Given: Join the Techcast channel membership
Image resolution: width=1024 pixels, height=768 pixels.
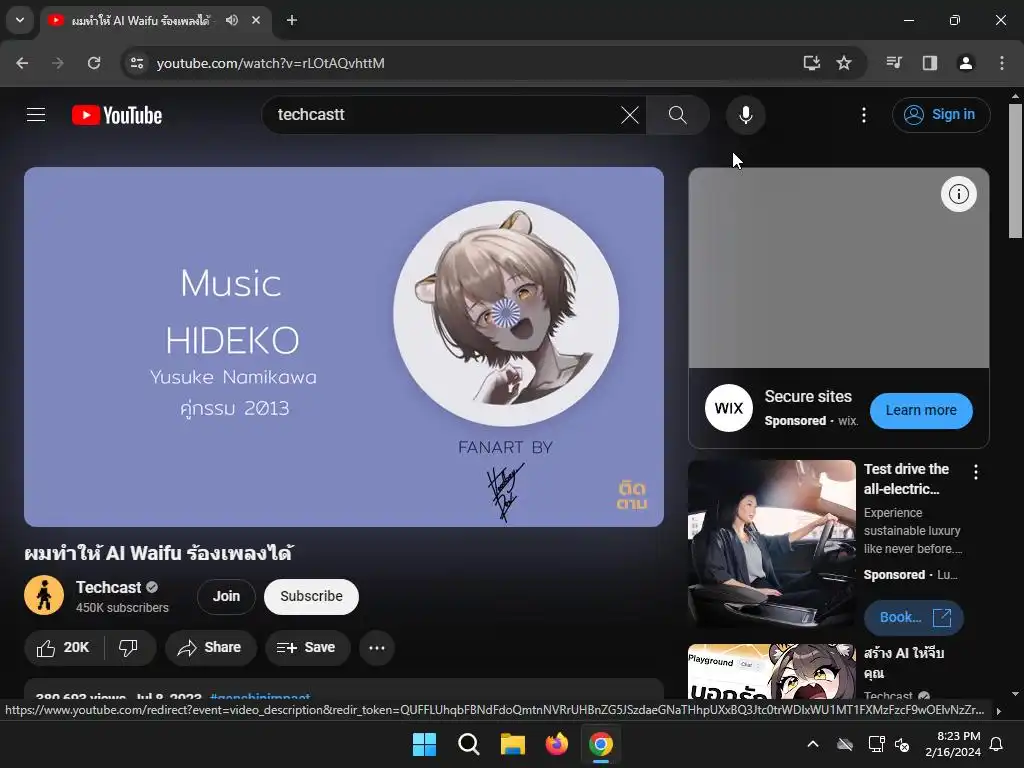Looking at the screenshot, I should [226, 596].
